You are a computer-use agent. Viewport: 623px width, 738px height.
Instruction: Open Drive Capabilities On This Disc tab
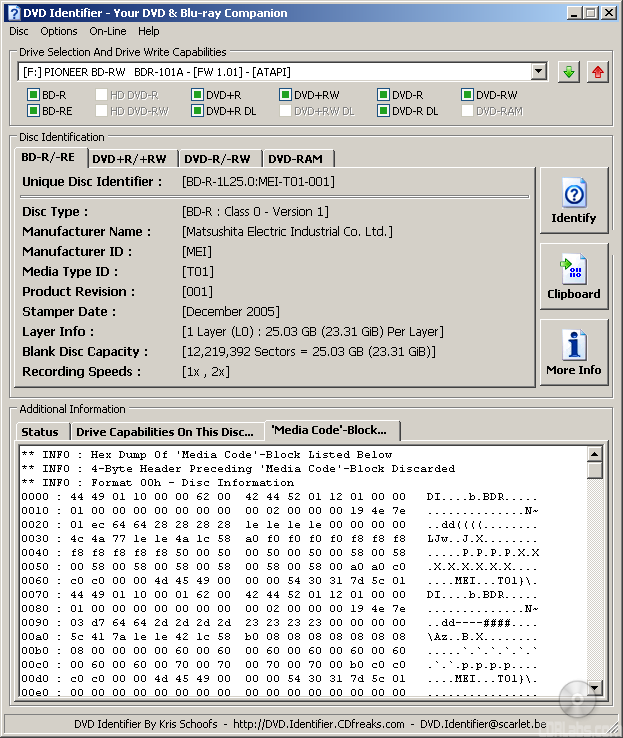(x=165, y=432)
